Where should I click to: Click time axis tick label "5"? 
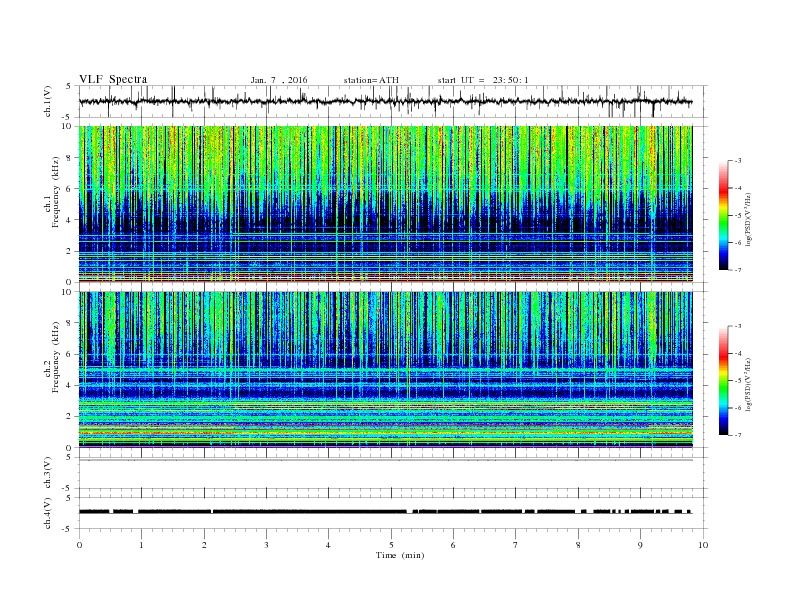click(x=391, y=545)
